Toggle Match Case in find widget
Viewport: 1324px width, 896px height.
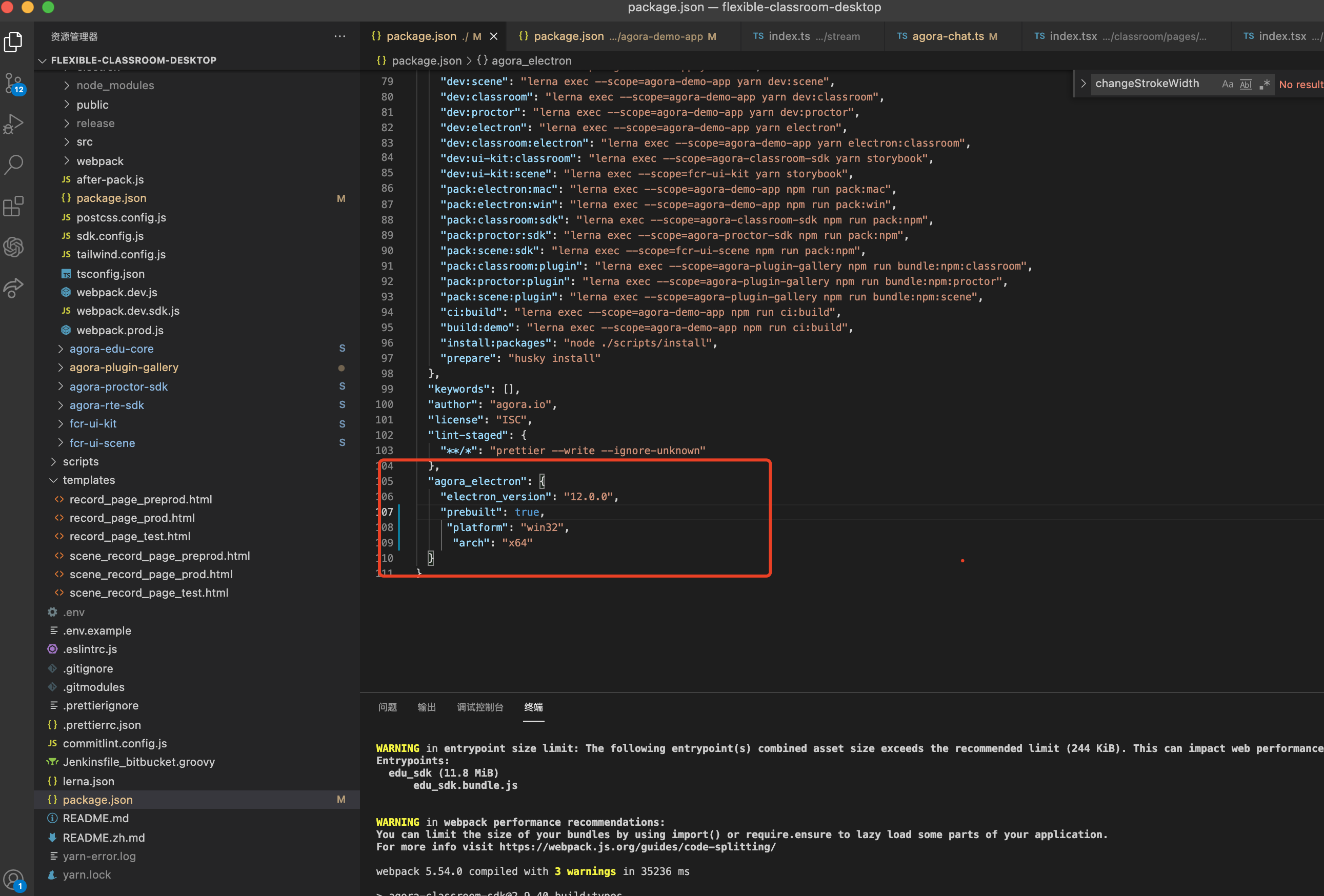[x=1227, y=84]
